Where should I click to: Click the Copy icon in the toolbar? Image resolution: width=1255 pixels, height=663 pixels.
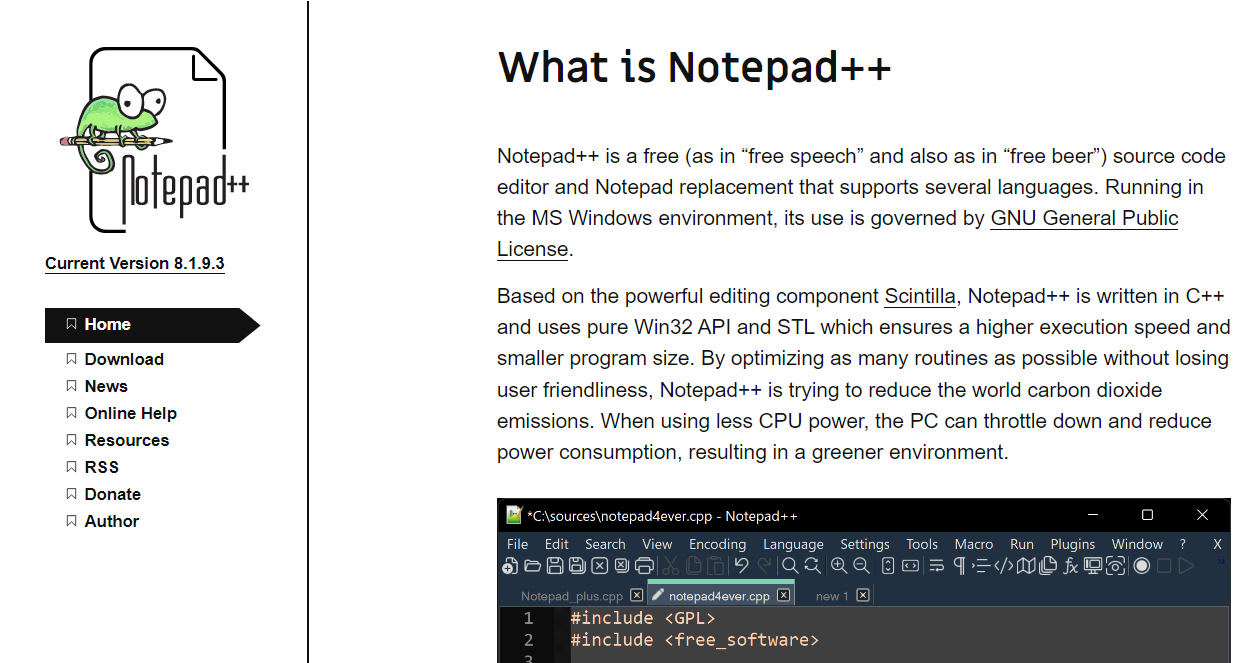click(694, 566)
